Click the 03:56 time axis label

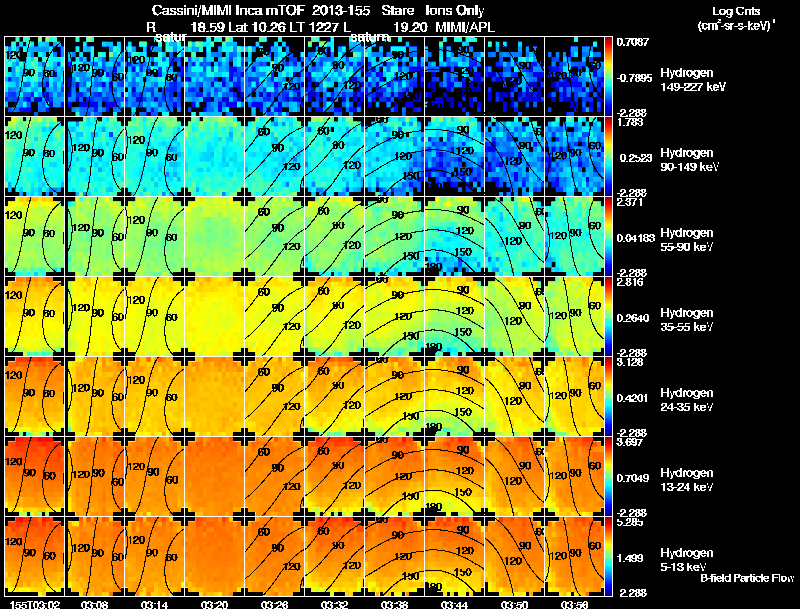[574, 604]
